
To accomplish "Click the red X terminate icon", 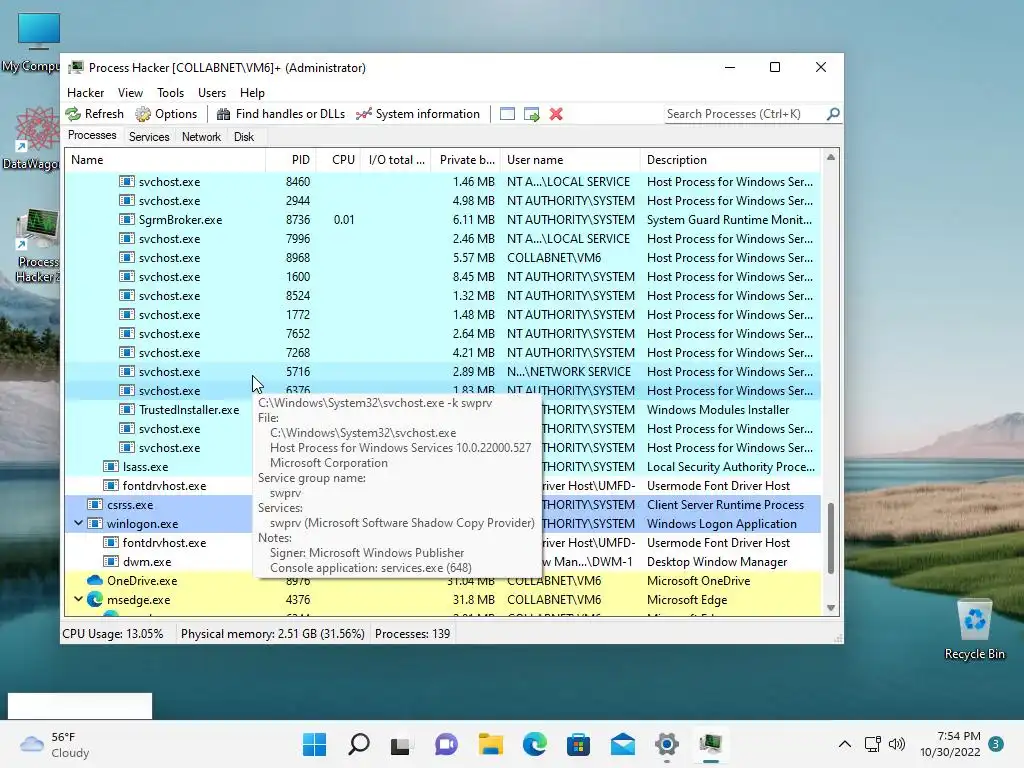I will click(556, 114).
